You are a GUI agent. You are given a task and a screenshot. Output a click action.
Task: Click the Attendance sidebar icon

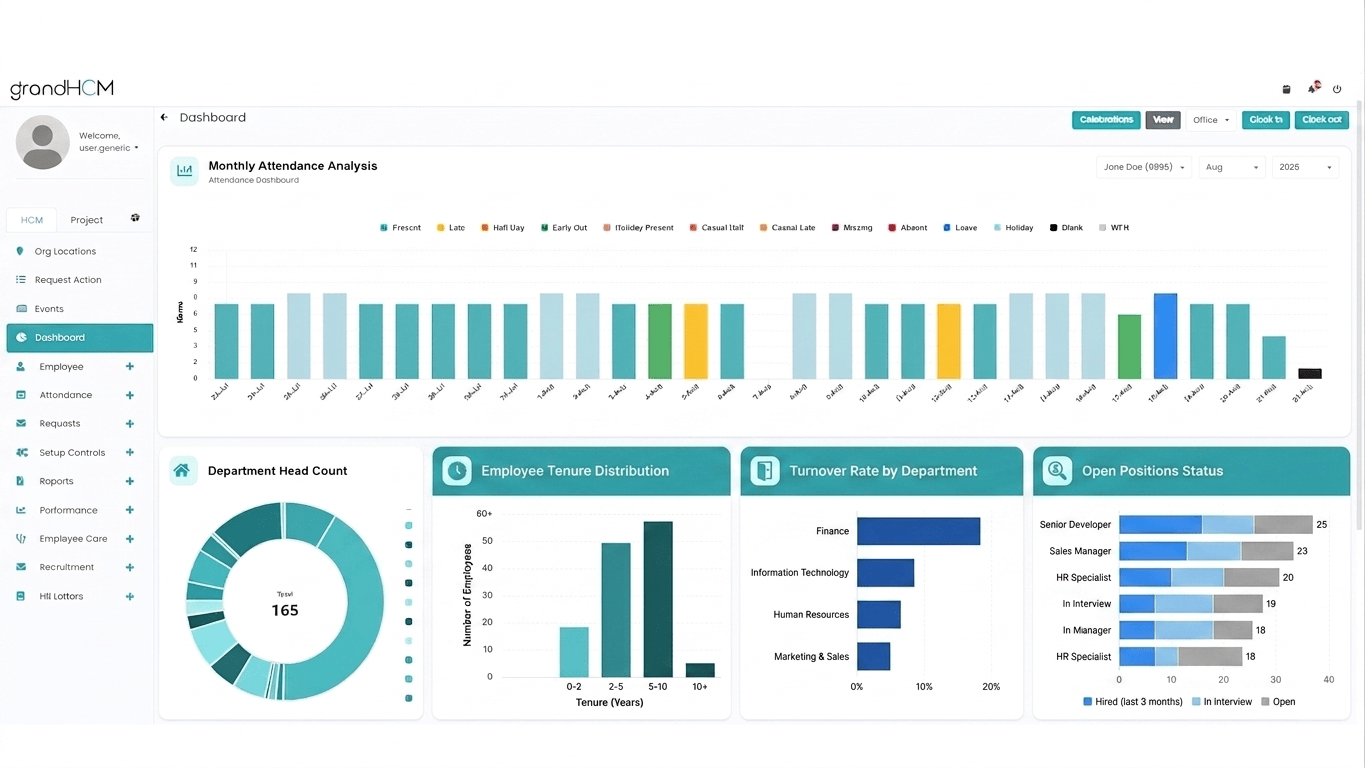(21, 395)
